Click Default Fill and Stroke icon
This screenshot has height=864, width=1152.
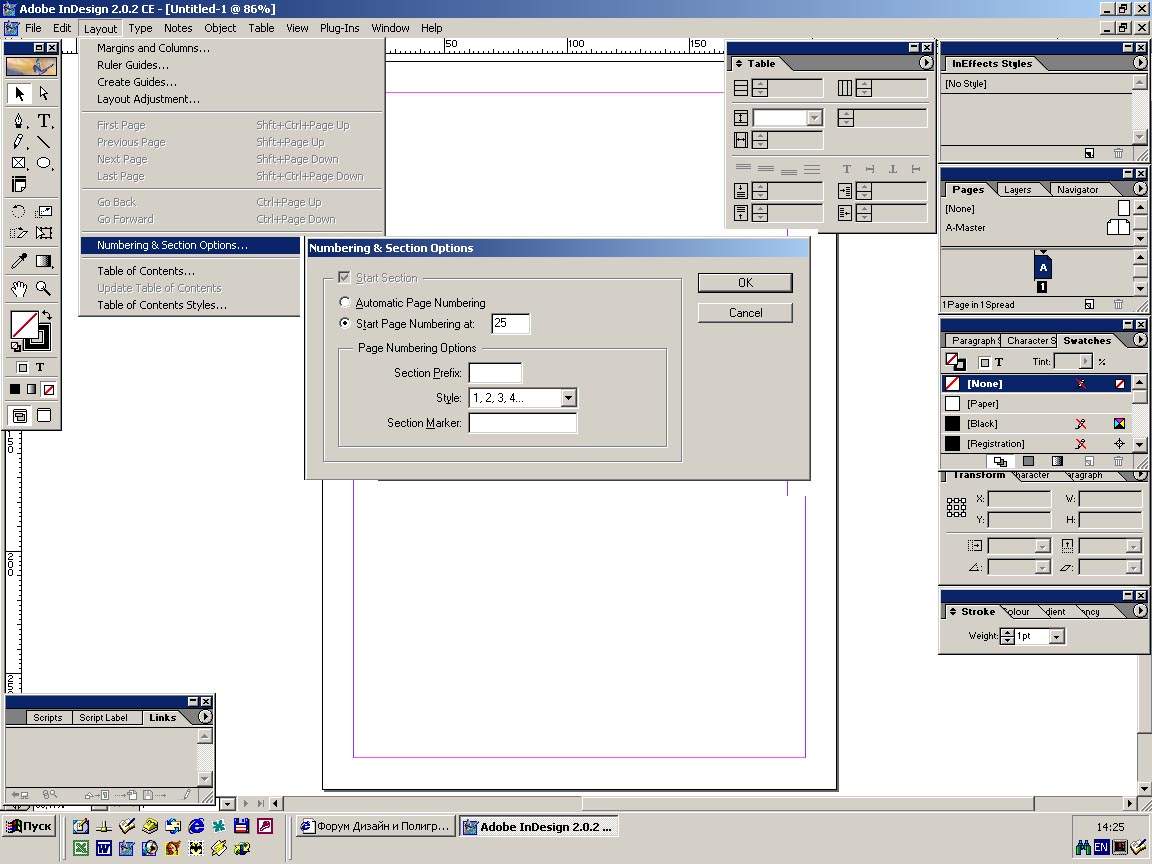15,346
